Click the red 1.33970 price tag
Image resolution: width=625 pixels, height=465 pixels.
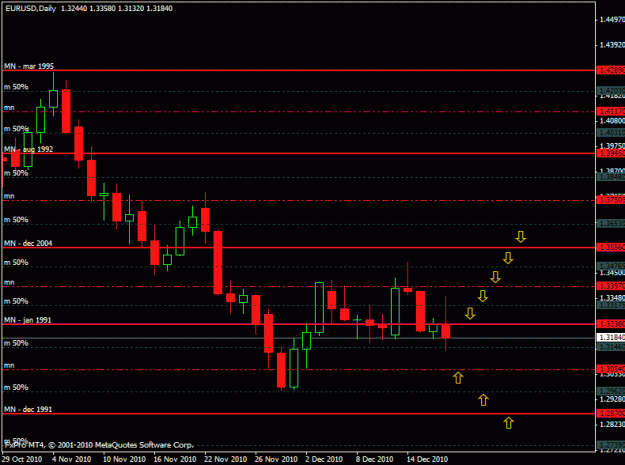611,286
